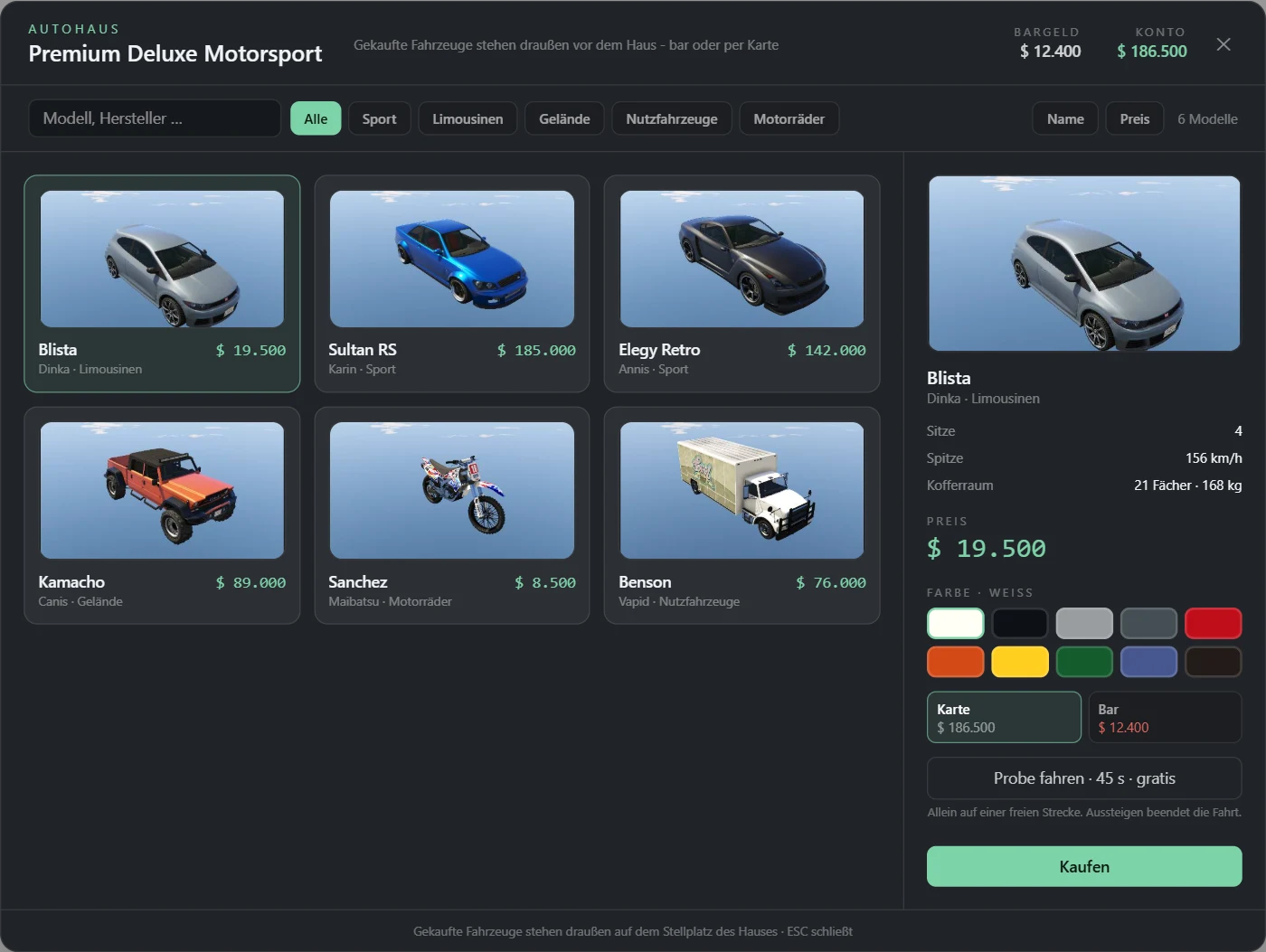The height and width of the screenshot is (952, 1266).
Task: Pick the Elegy Retro card
Action: coord(742,284)
